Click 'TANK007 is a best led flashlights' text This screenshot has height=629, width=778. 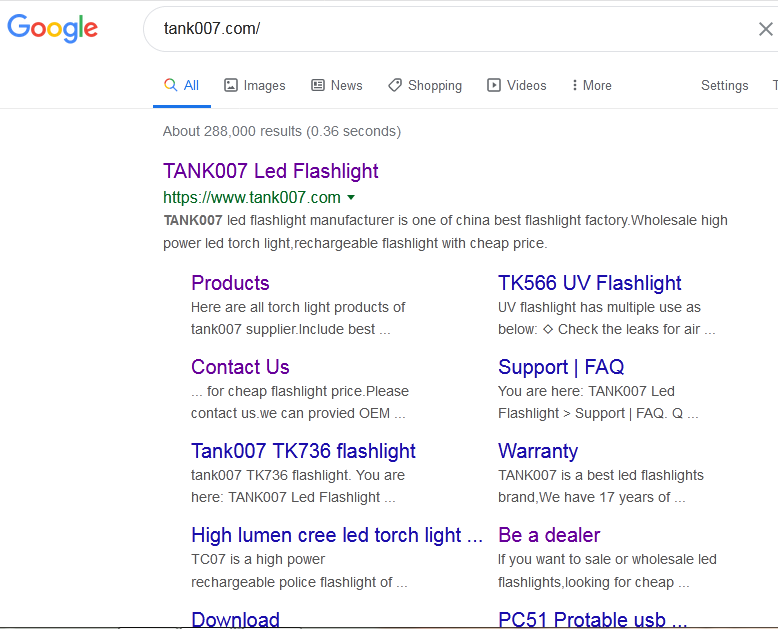point(601,475)
